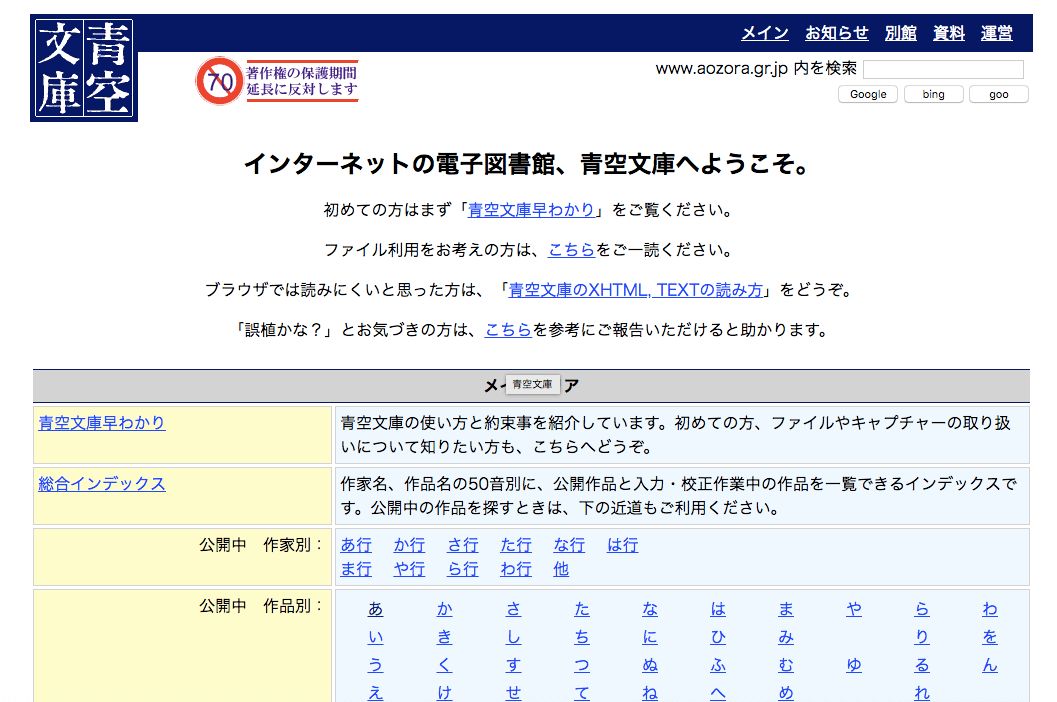This screenshot has width=1057, height=702.
Task: Open works starting with は
Action: point(718,609)
